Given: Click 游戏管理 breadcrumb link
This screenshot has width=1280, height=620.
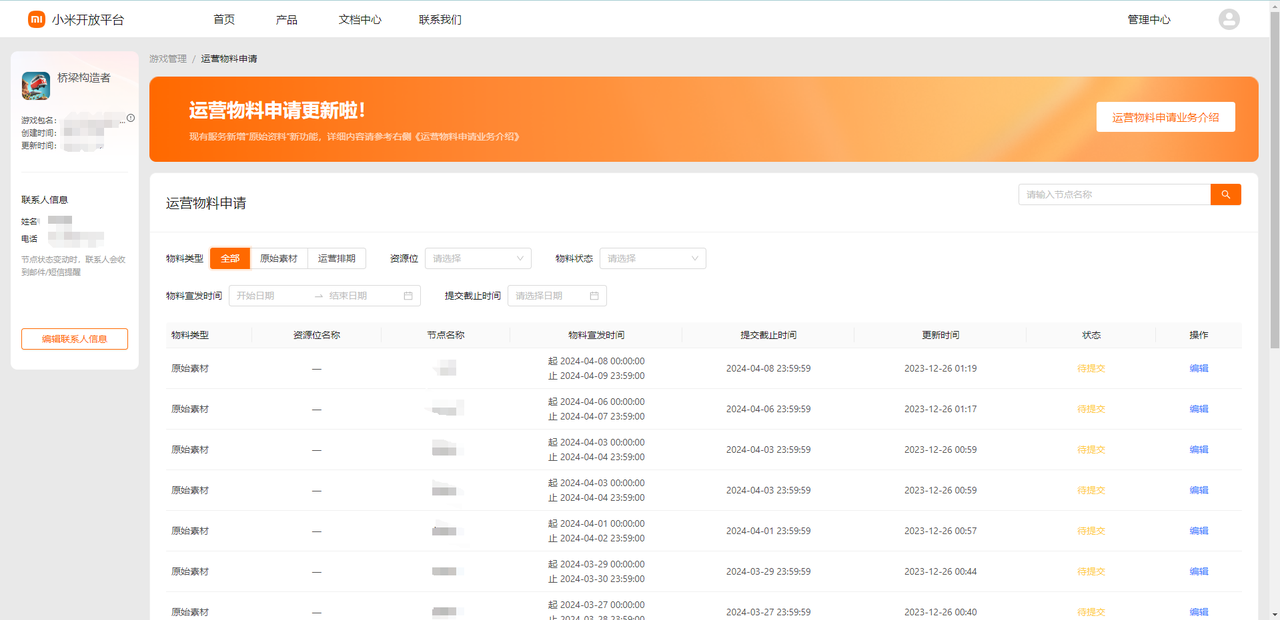Looking at the screenshot, I should point(168,59).
